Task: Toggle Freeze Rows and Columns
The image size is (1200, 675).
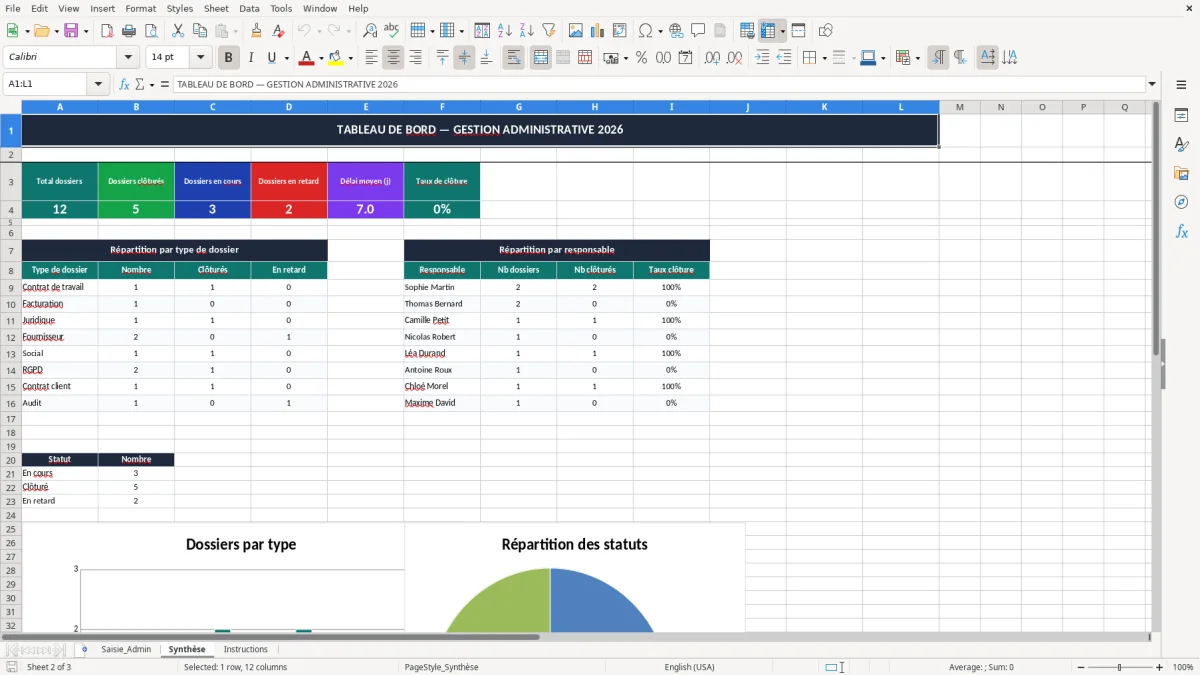Action: [768, 31]
